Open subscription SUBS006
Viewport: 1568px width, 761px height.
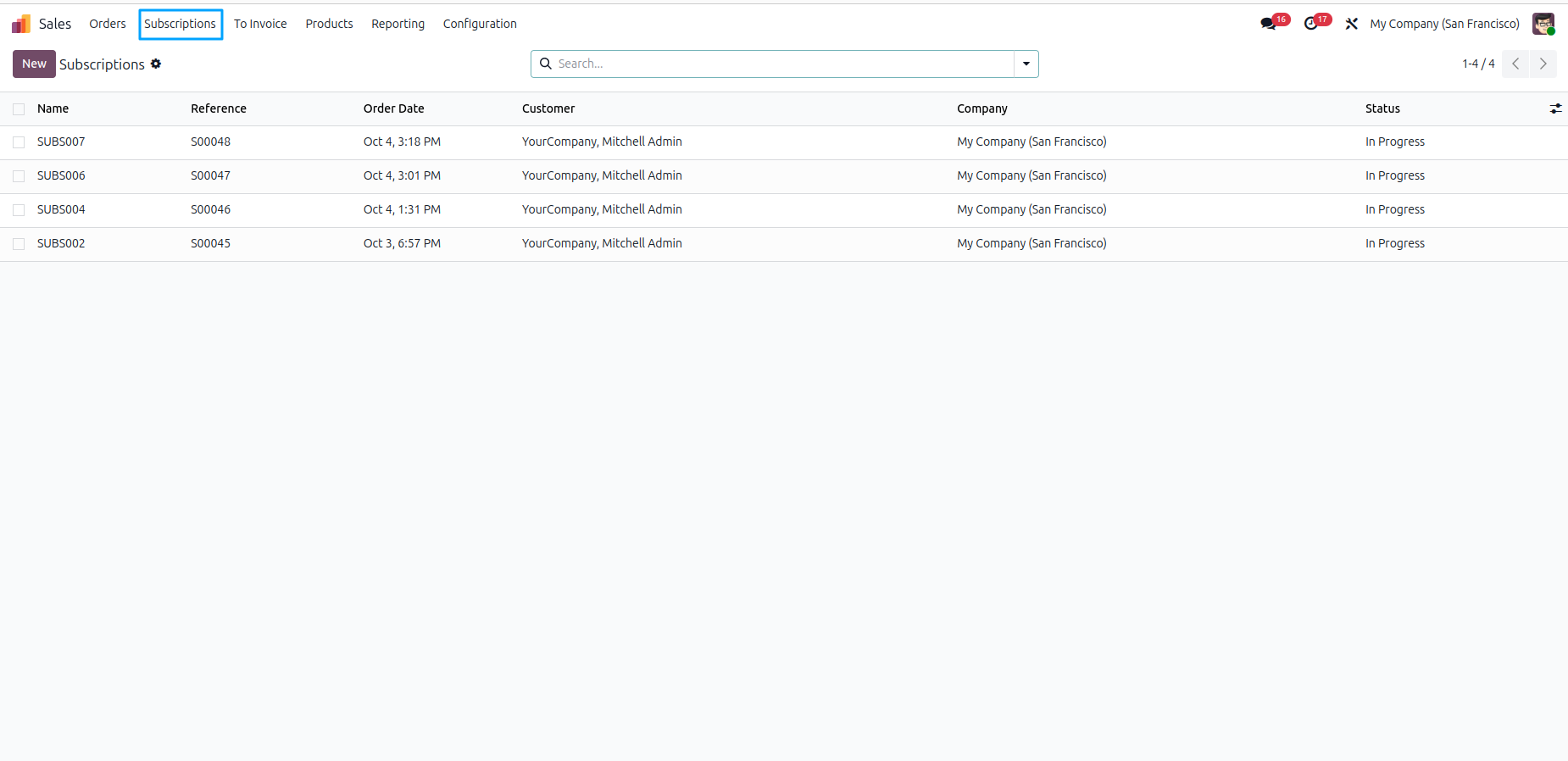61,175
